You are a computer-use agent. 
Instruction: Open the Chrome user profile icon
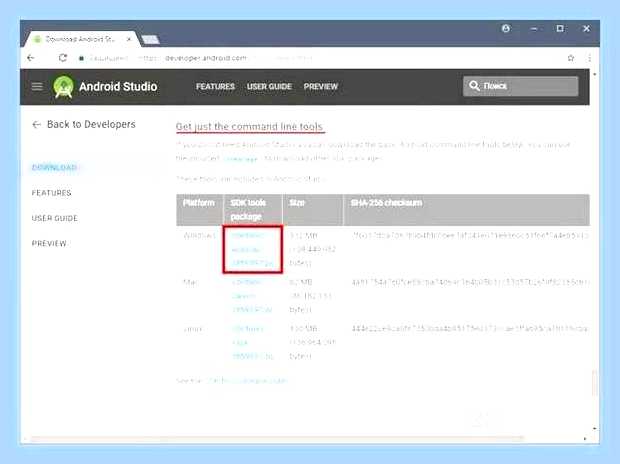(x=506, y=28)
